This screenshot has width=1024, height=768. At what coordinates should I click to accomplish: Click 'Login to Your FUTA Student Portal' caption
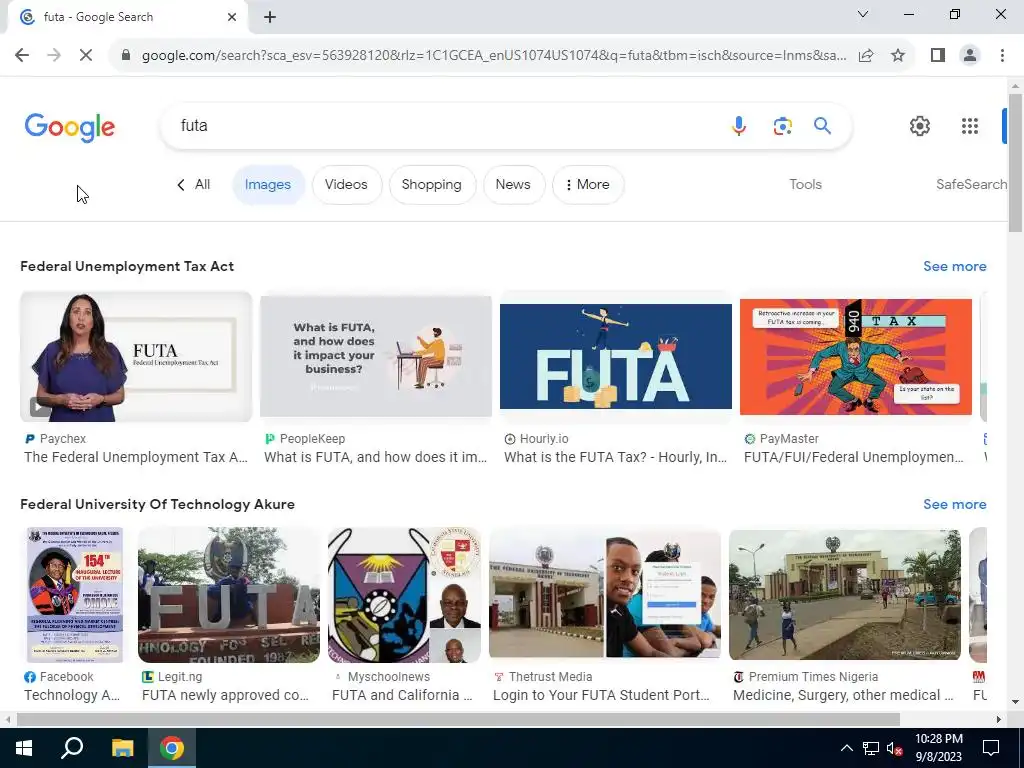pos(601,695)
